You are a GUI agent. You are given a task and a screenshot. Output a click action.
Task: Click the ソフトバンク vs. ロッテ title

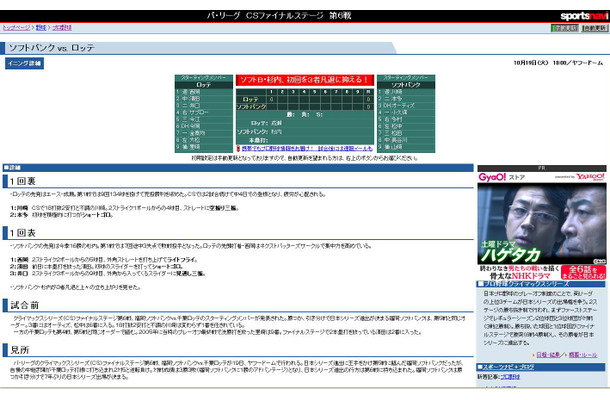click(52, 48)
